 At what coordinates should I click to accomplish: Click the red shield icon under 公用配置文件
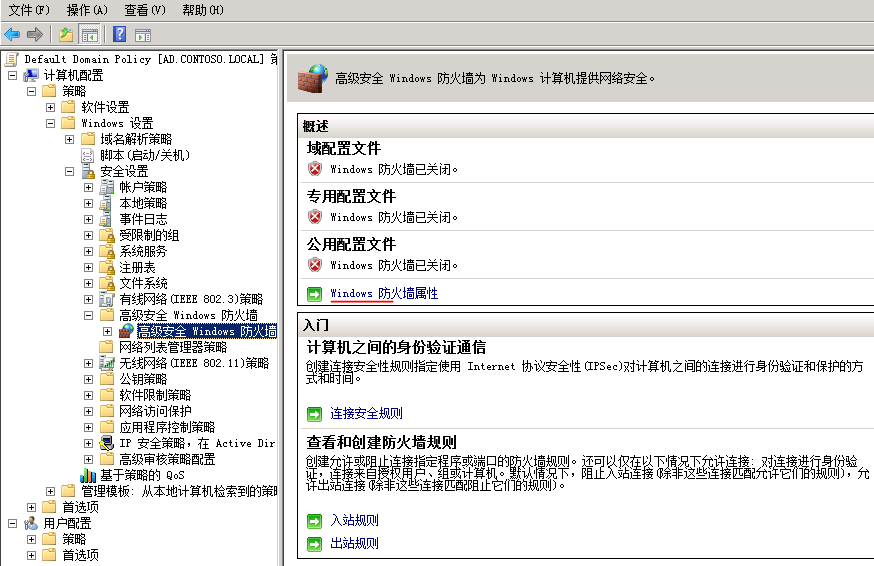click(315, 265)
